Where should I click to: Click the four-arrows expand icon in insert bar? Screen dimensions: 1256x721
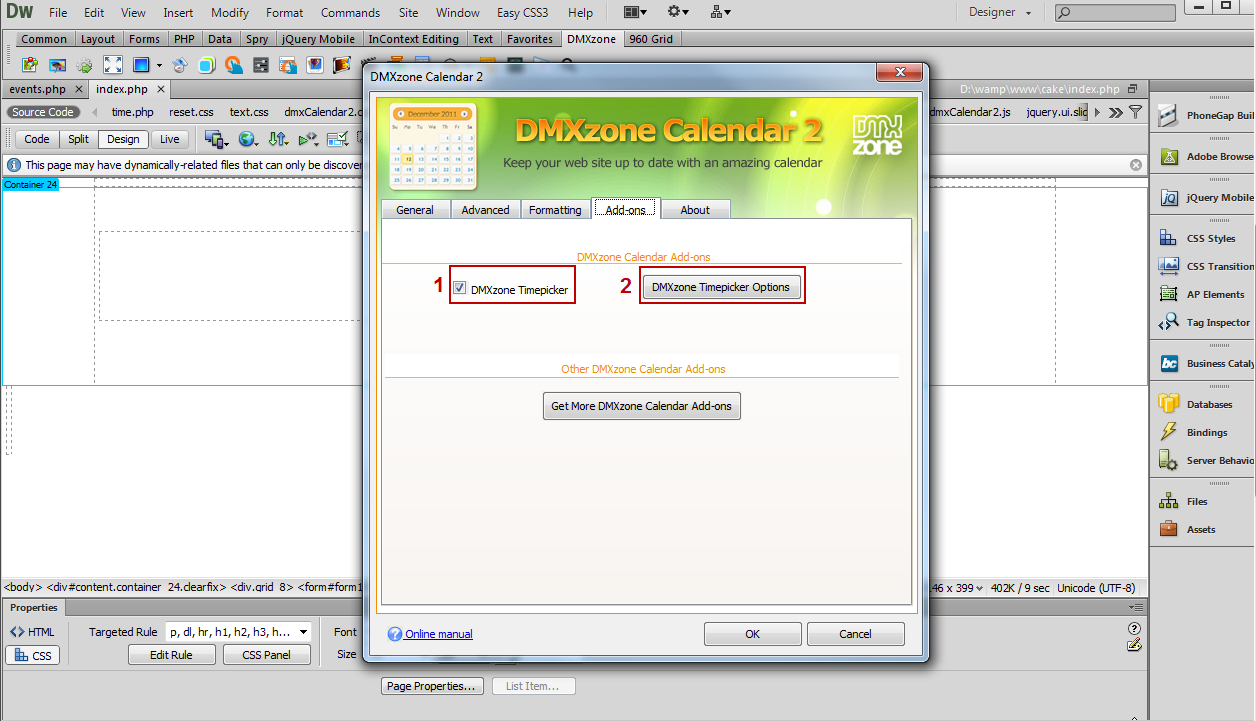[x=113, y=65]
